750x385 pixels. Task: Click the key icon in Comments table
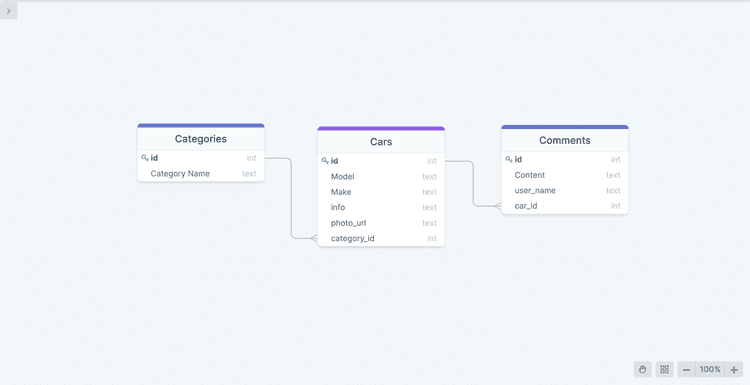tap(508, 159)
